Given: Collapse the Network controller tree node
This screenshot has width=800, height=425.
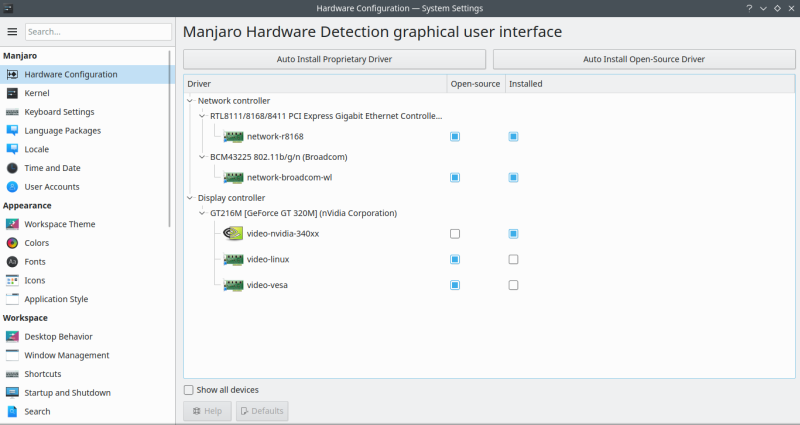Looking at the screenshot, I should [190, 101].
